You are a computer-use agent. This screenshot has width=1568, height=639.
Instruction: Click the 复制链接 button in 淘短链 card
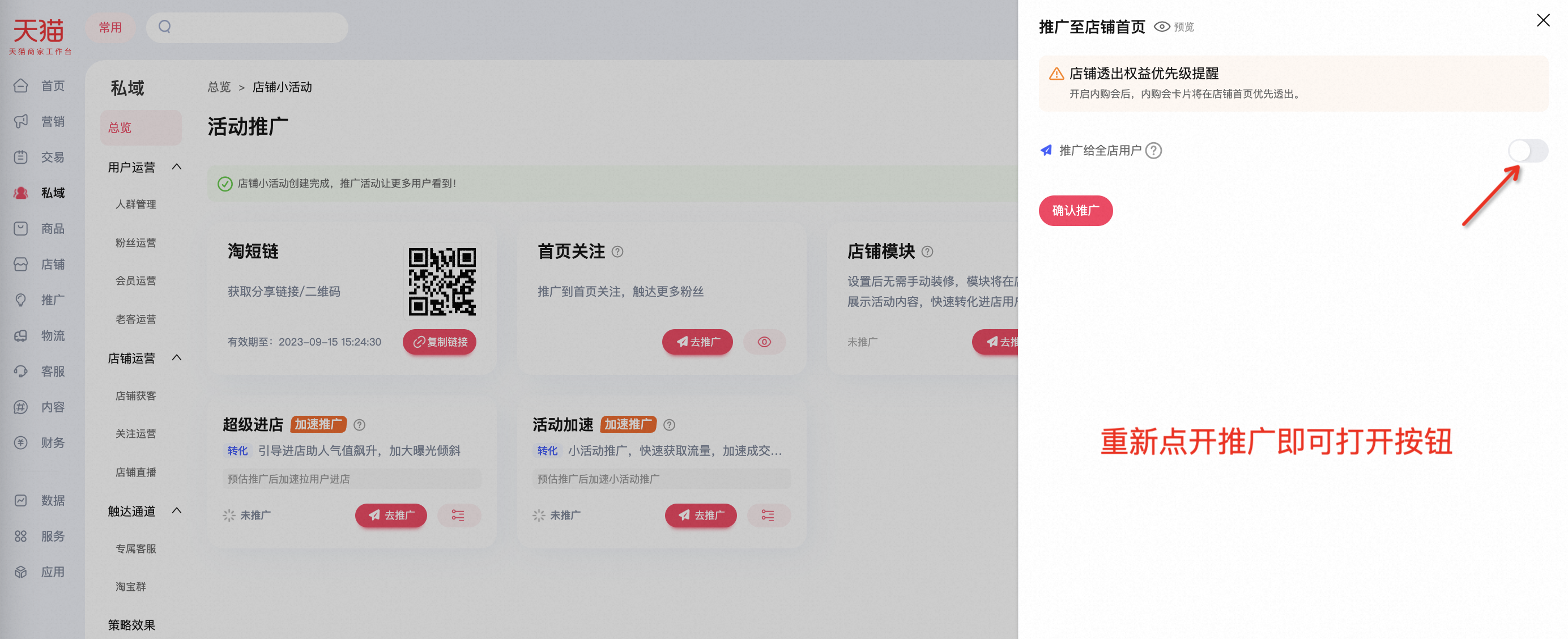[x=440, y=342]
